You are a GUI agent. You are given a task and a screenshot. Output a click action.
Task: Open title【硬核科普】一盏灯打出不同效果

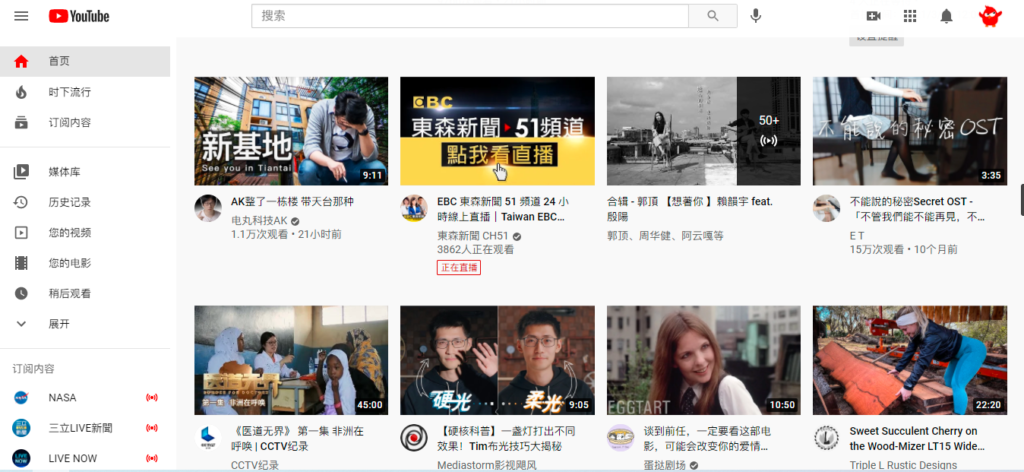(506, 439)
